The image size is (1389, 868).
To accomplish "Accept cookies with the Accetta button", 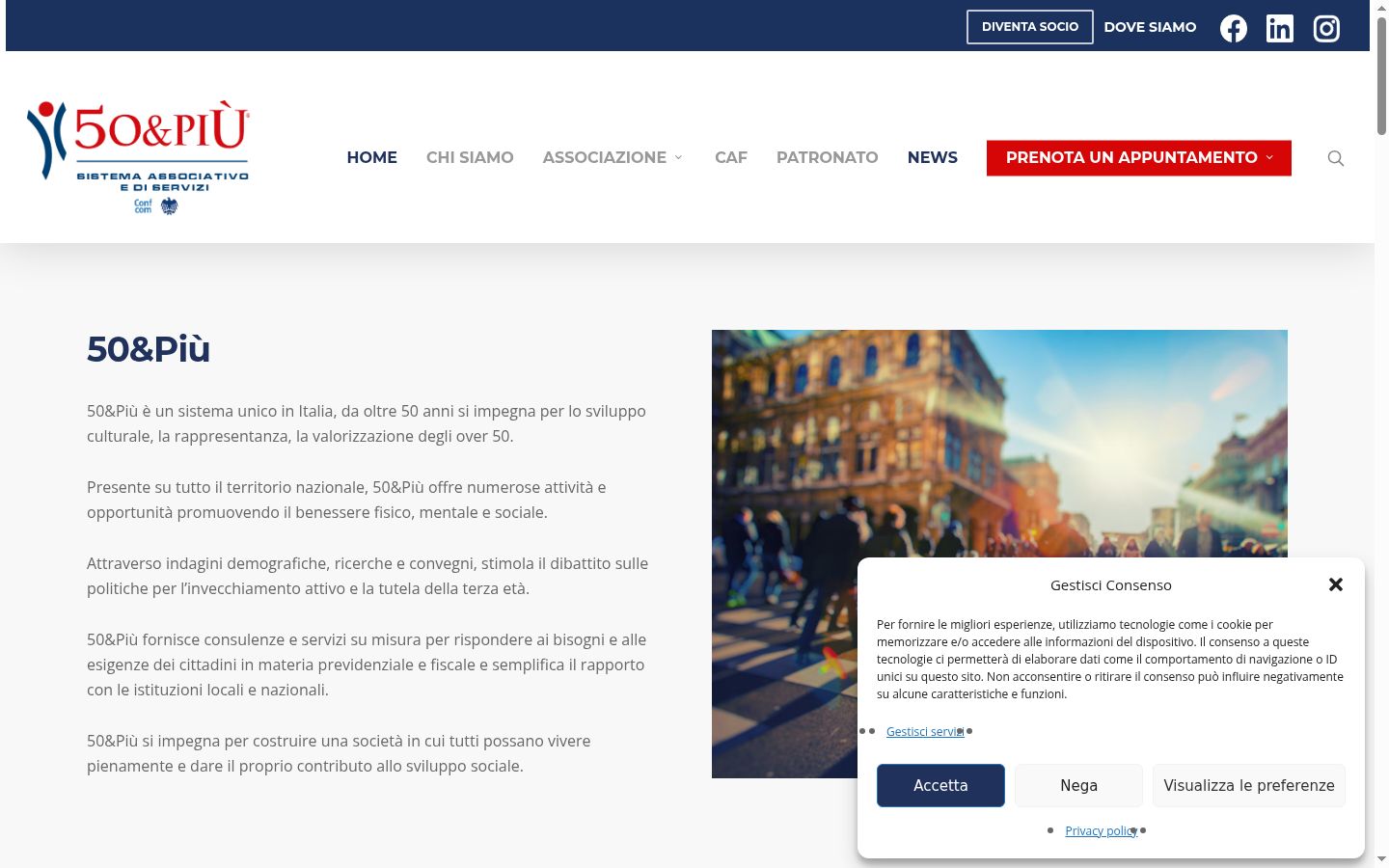I will pos(940,785).
